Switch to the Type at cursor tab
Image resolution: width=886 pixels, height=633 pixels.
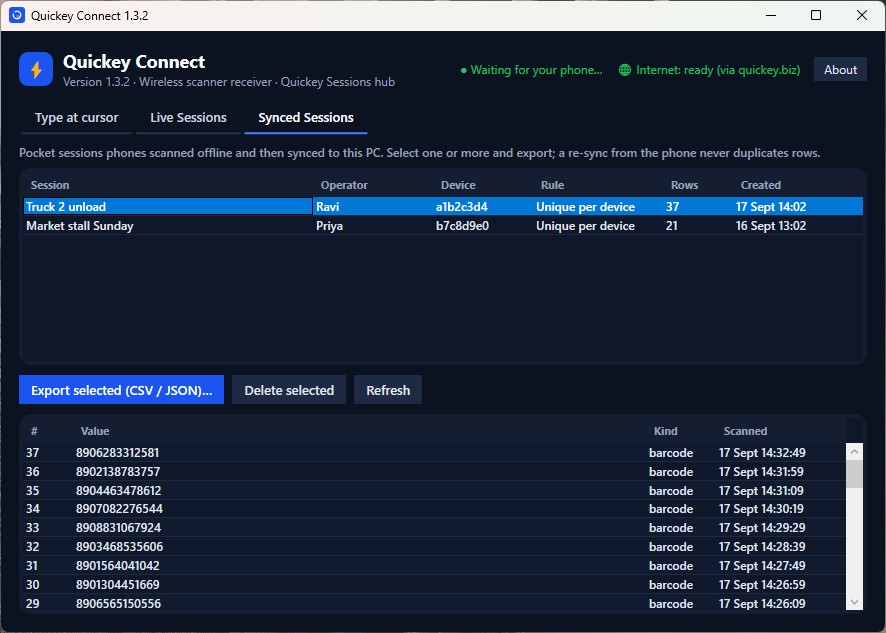click(76, 118)
